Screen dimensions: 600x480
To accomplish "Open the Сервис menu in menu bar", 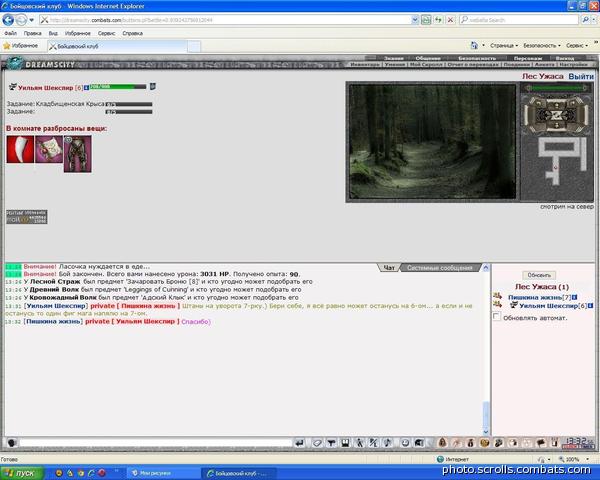I will (x=106, y=33).
